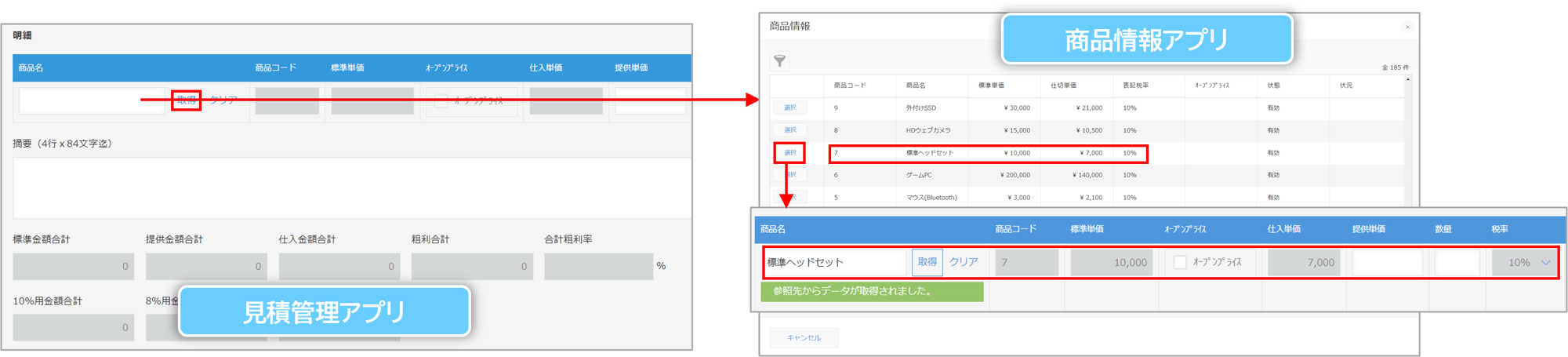The height and width of the screenshot is (357, 1568).
Task: Click the 摘要 text area
Action: point(352,188)
